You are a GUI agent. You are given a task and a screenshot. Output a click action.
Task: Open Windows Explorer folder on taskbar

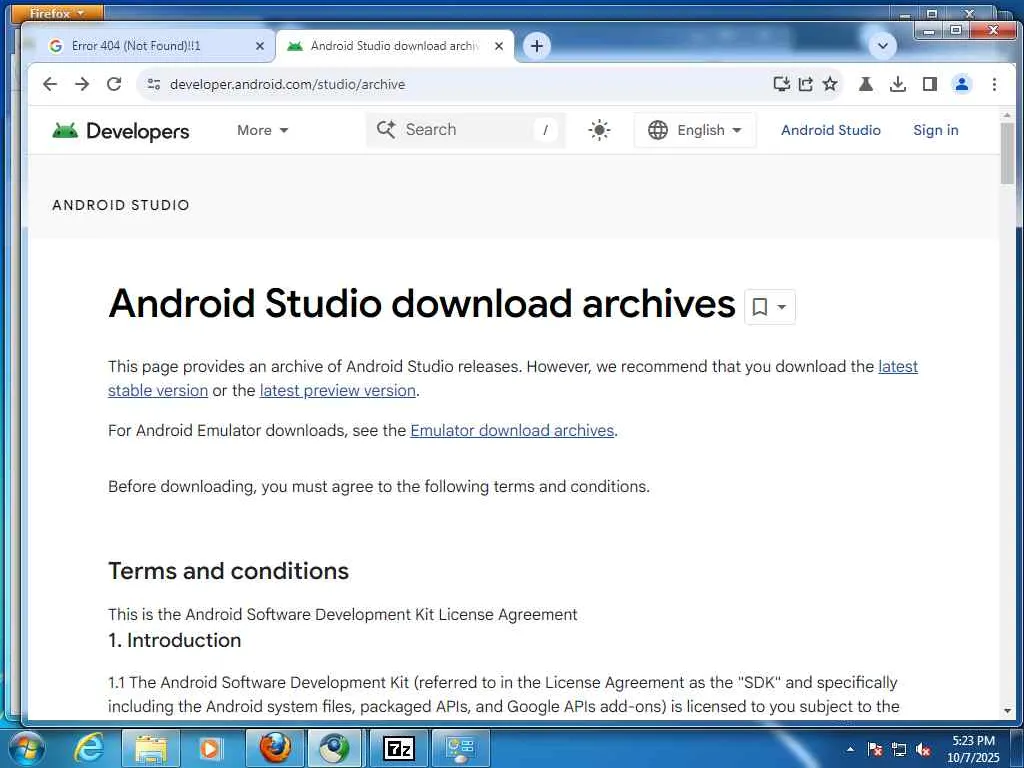coord(151,748)
